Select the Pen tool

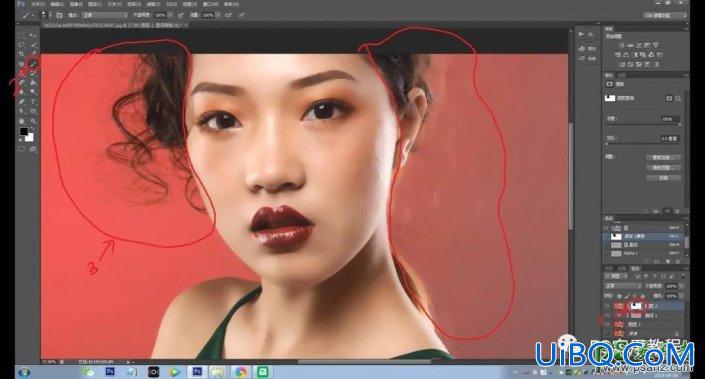[22, 102]
